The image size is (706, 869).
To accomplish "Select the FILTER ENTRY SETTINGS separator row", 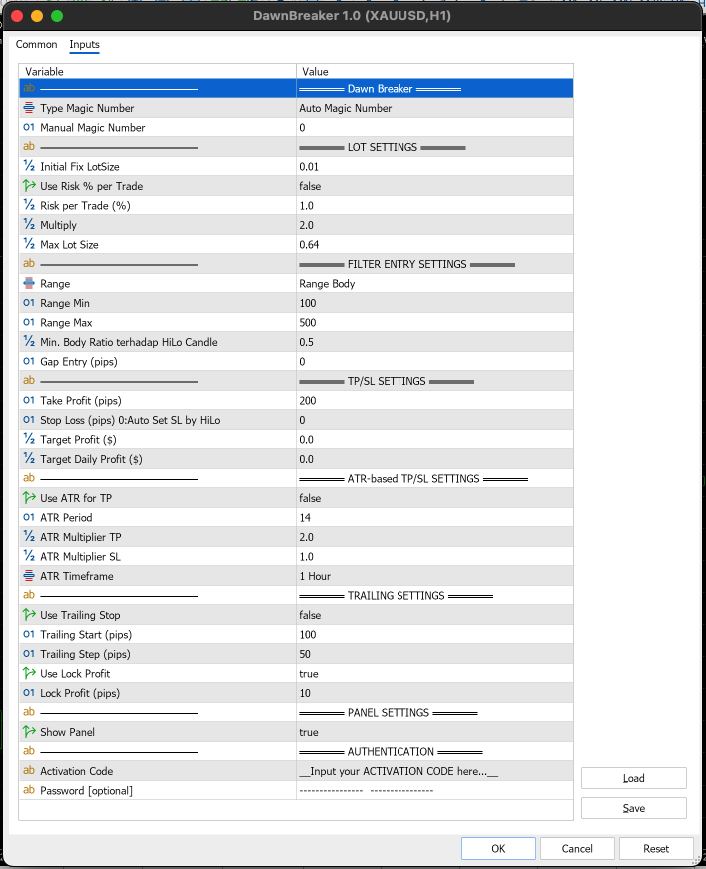I will pos(296,264).
